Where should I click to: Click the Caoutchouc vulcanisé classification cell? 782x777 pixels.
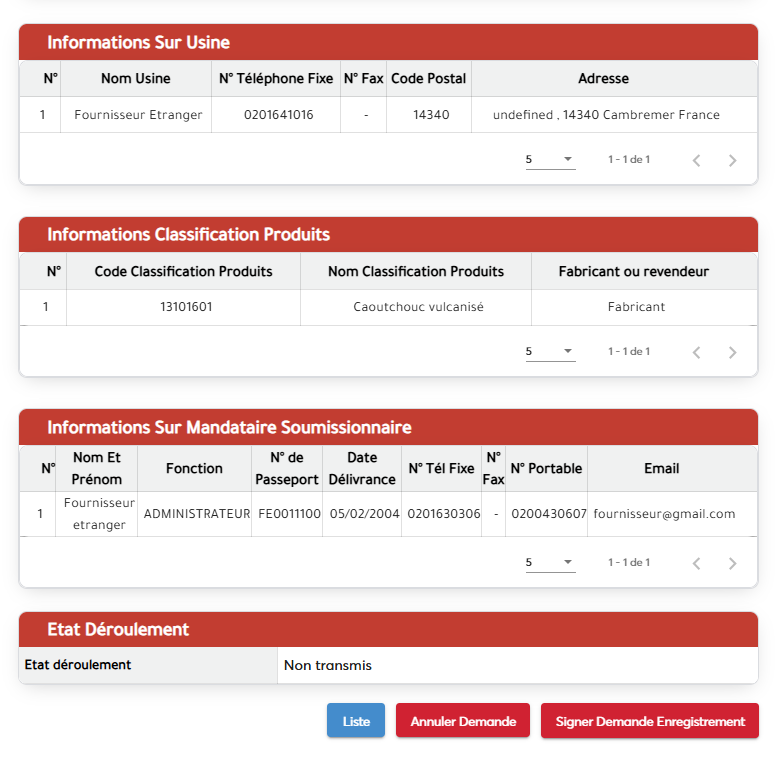418,307
